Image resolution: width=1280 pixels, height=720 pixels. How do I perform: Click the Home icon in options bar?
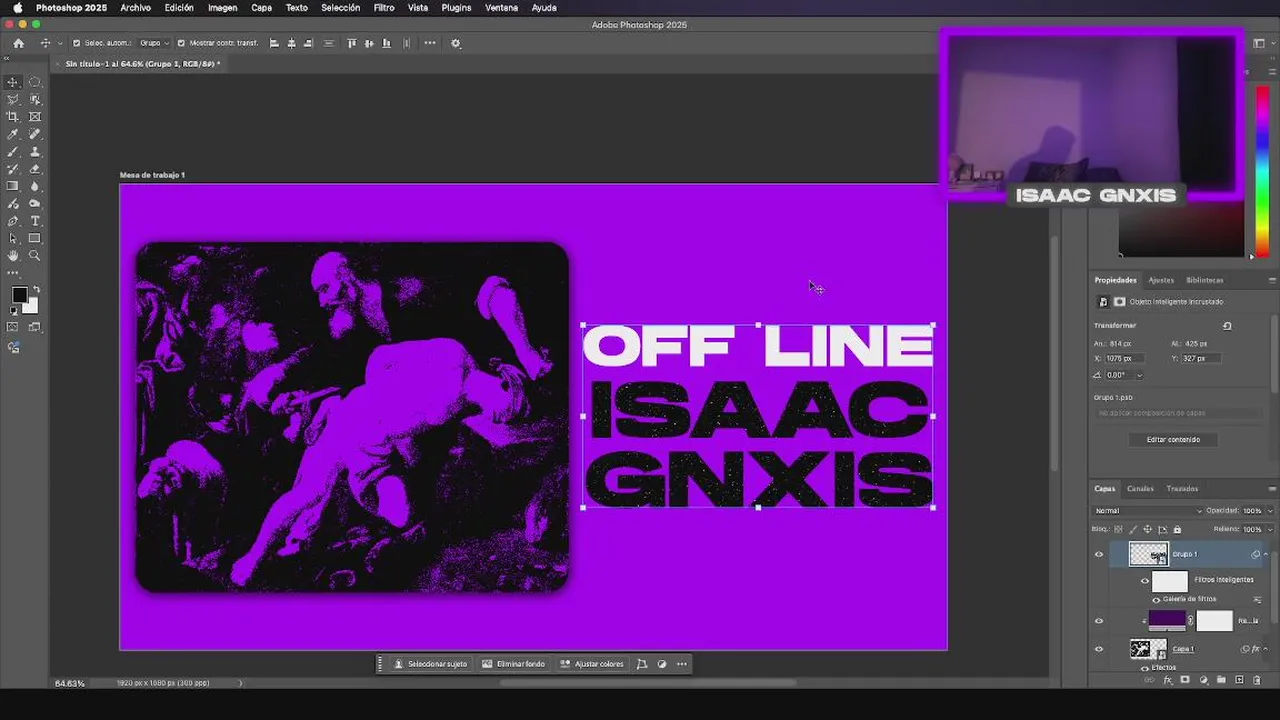pyautogui.click(x=18, y=43)
